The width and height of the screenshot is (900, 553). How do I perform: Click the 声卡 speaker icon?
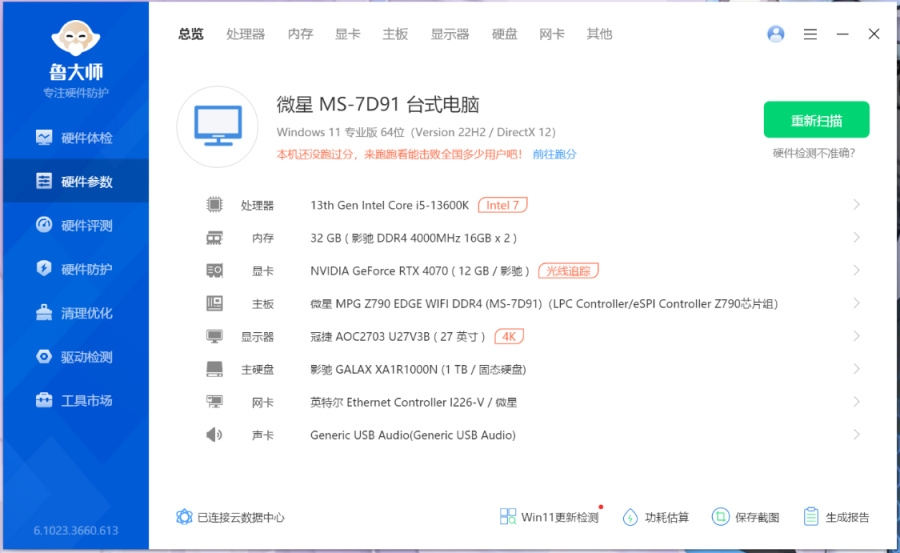214,435
